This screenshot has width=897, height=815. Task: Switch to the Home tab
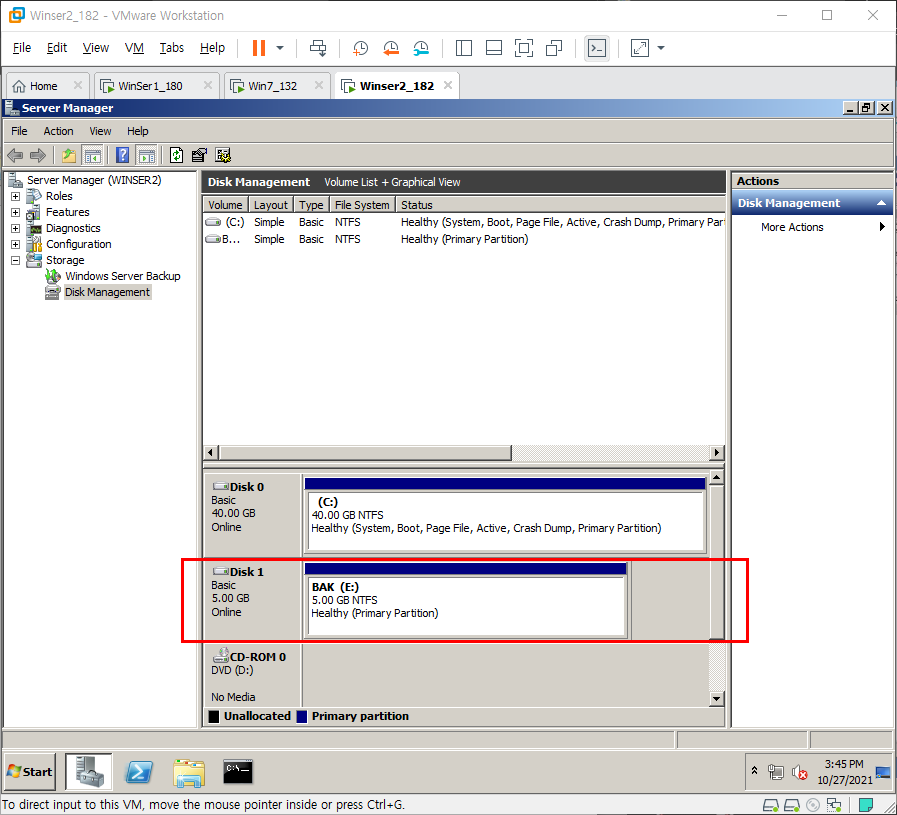pyautogui.click(x=43, y=86)
